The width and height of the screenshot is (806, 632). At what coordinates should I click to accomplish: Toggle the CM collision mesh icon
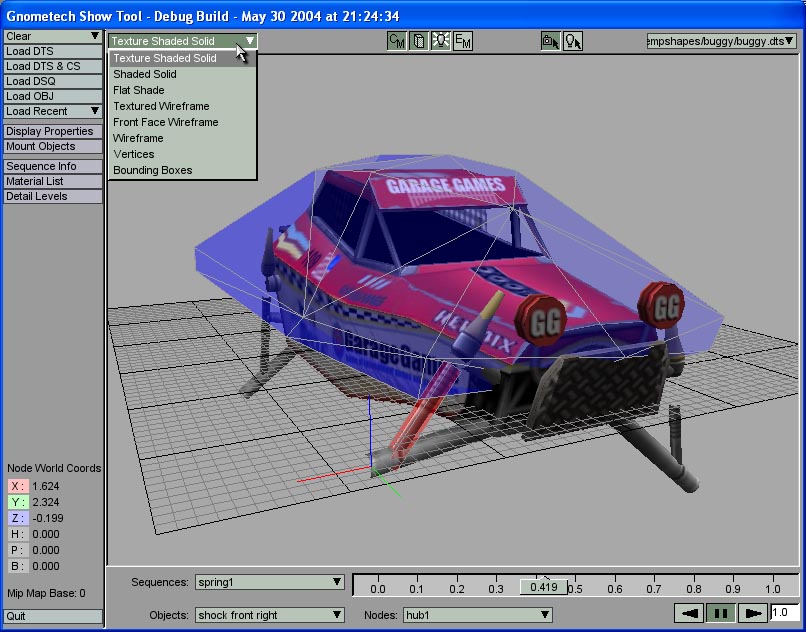[x=396, y=41]
